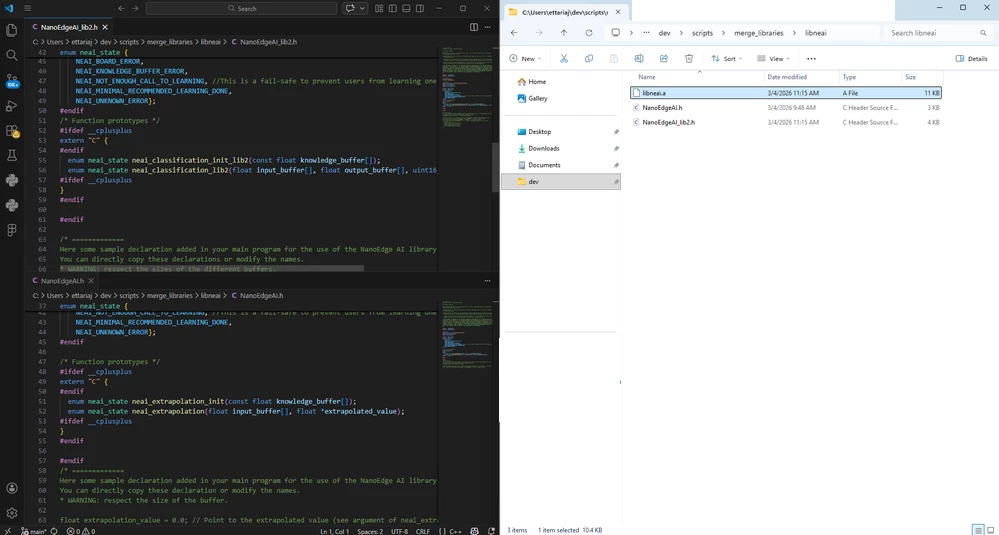Viewport: 999px width, 535px height.
Task: Refresh the File Explorer folder
Action: coord(589,32)
